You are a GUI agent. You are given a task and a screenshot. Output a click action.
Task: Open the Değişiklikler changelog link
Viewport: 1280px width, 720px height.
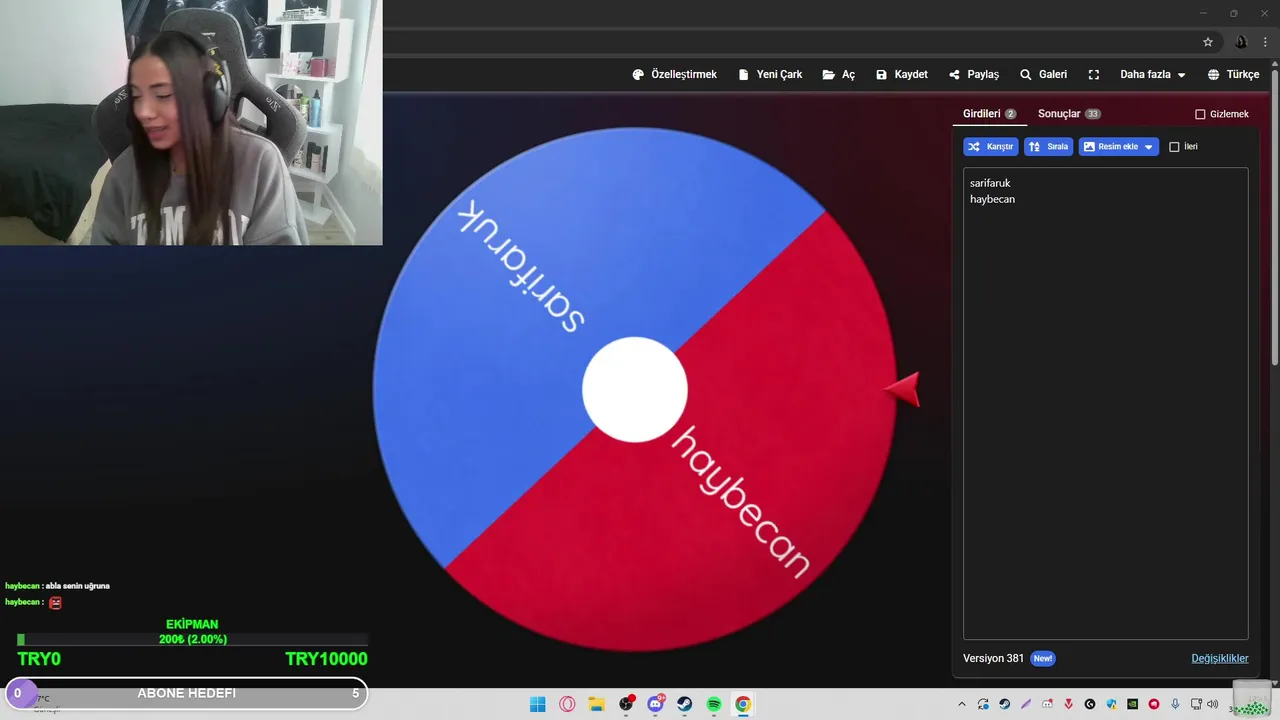(1219, 658)
